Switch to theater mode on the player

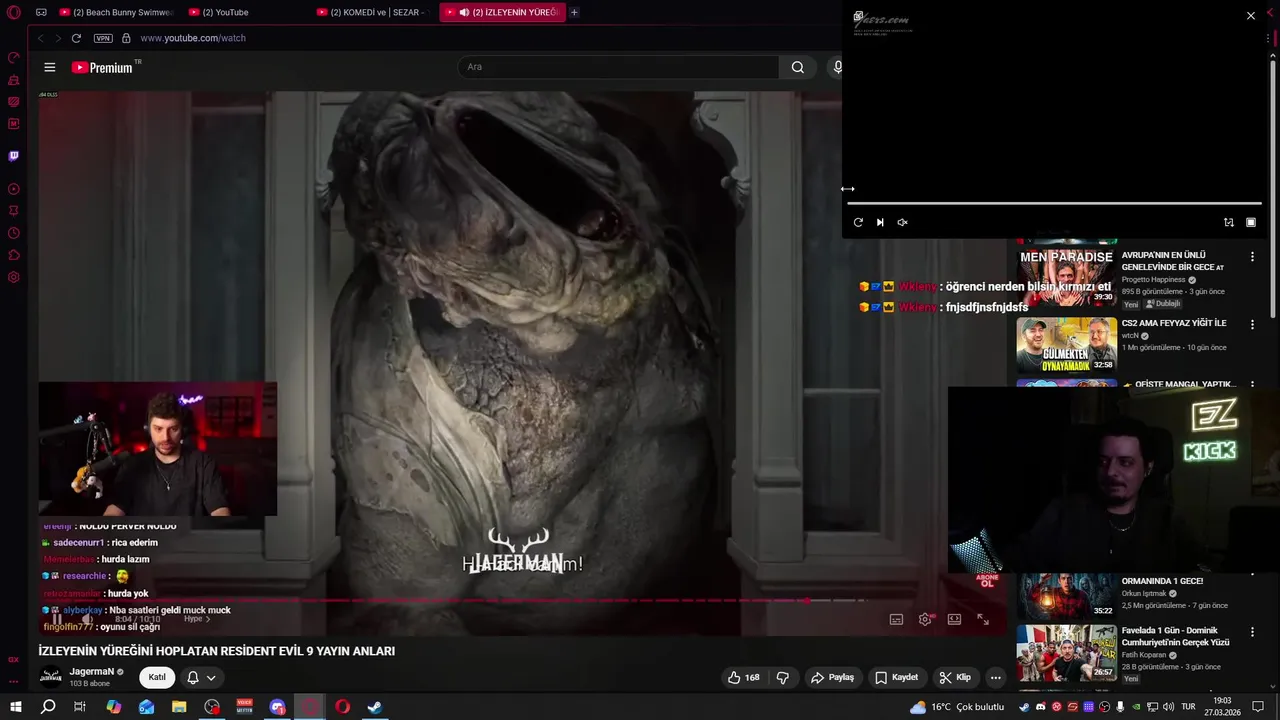[954, 619]
